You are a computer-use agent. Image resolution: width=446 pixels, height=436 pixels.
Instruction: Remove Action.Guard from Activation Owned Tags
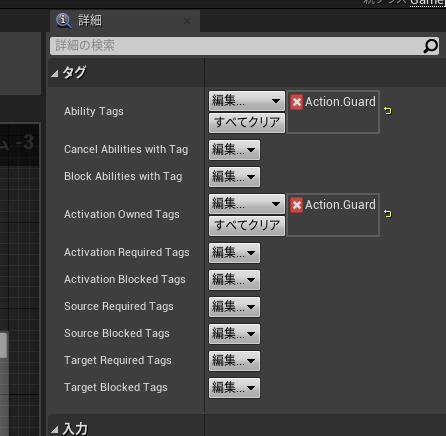click(x=296, y=205)
